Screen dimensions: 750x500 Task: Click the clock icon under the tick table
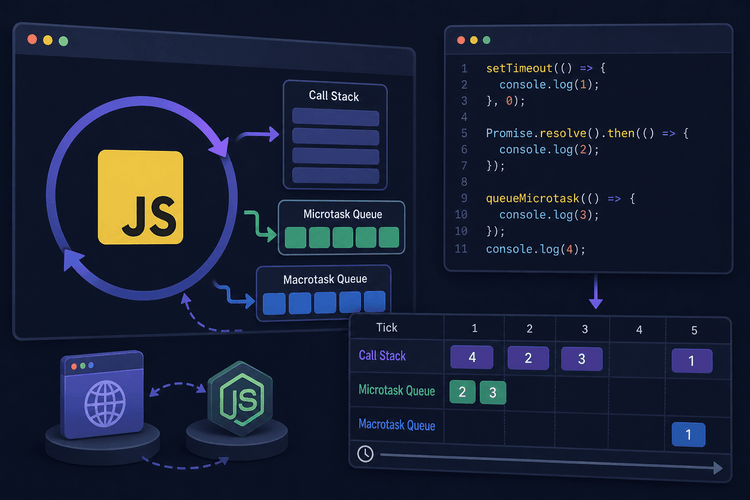click(365, 454)
